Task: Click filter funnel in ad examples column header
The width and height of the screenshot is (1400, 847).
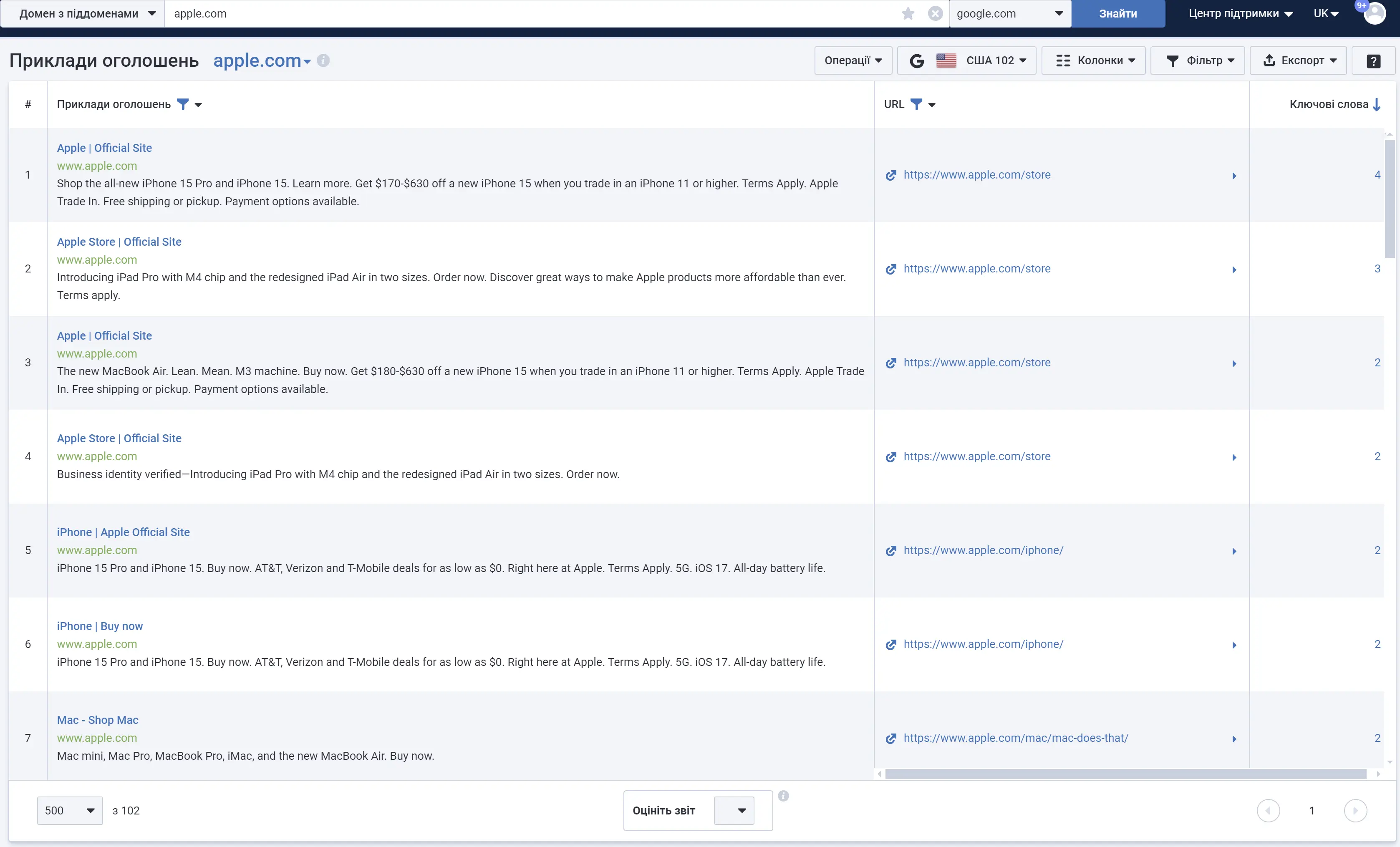Action: coord(182,104)
